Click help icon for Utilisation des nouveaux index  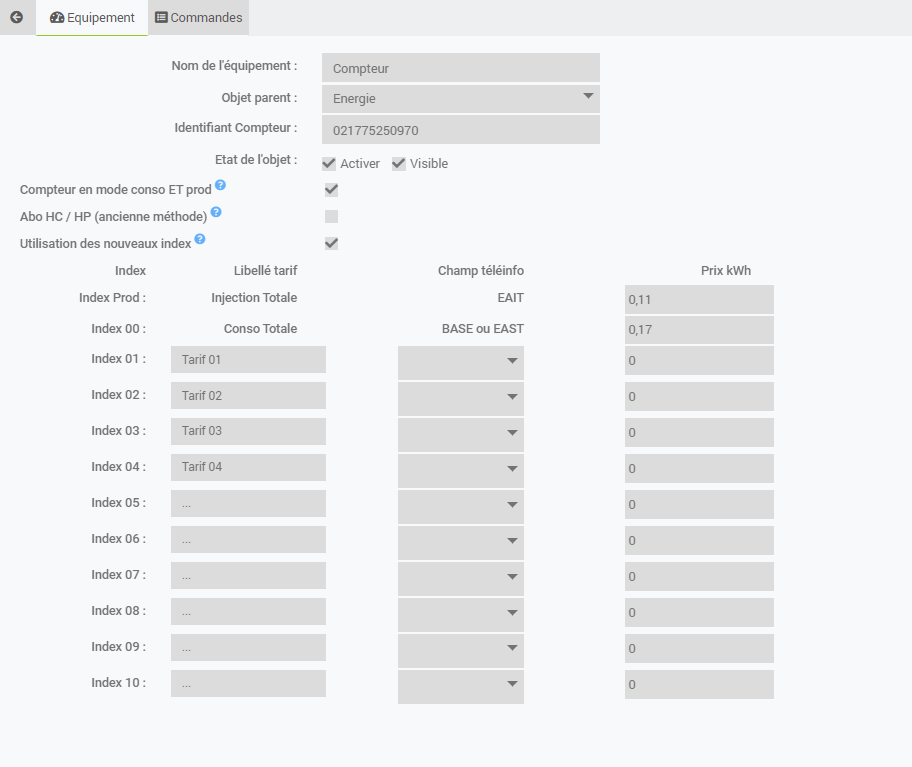[x=200, y=239]
